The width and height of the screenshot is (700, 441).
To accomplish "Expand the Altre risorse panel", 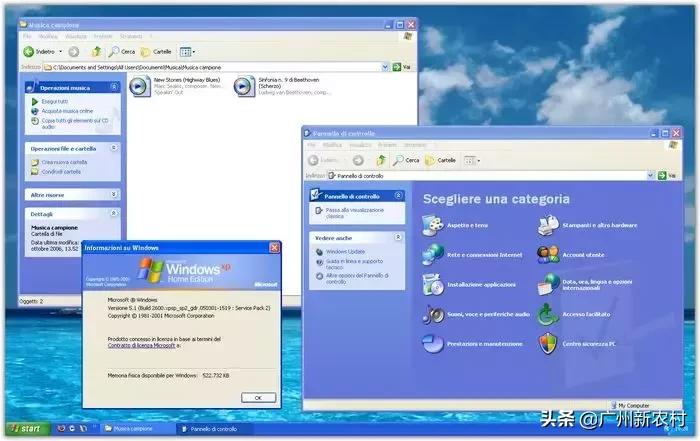I will 114,194.
